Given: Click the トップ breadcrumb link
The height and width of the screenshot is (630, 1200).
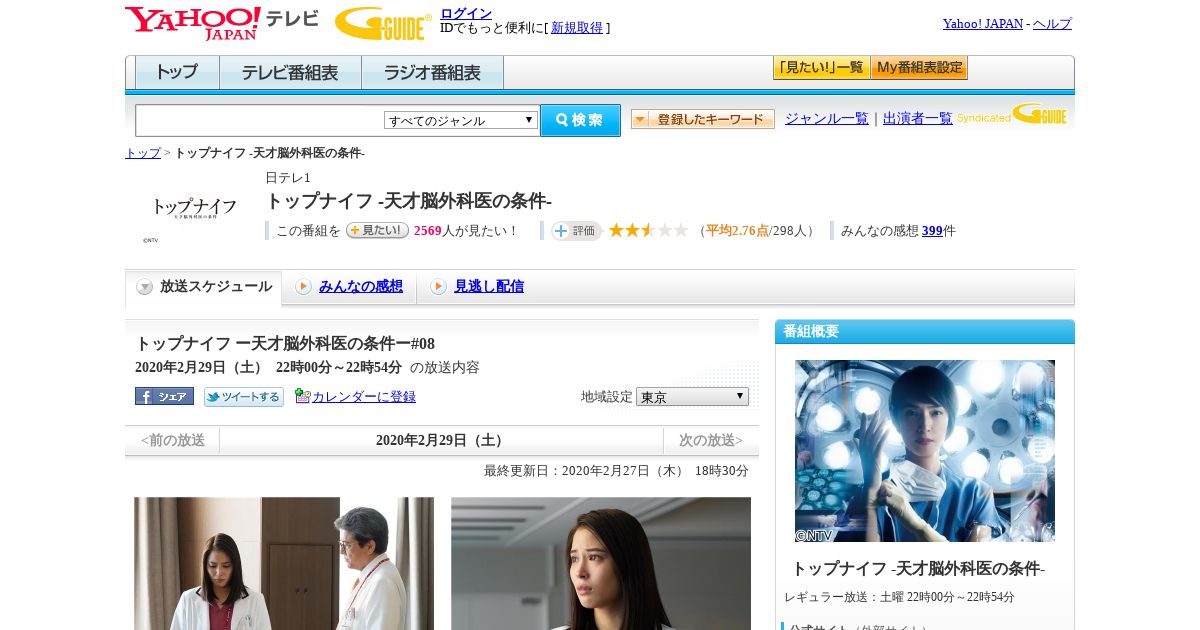Looking at the screenshot, I should tap(143, 153).
